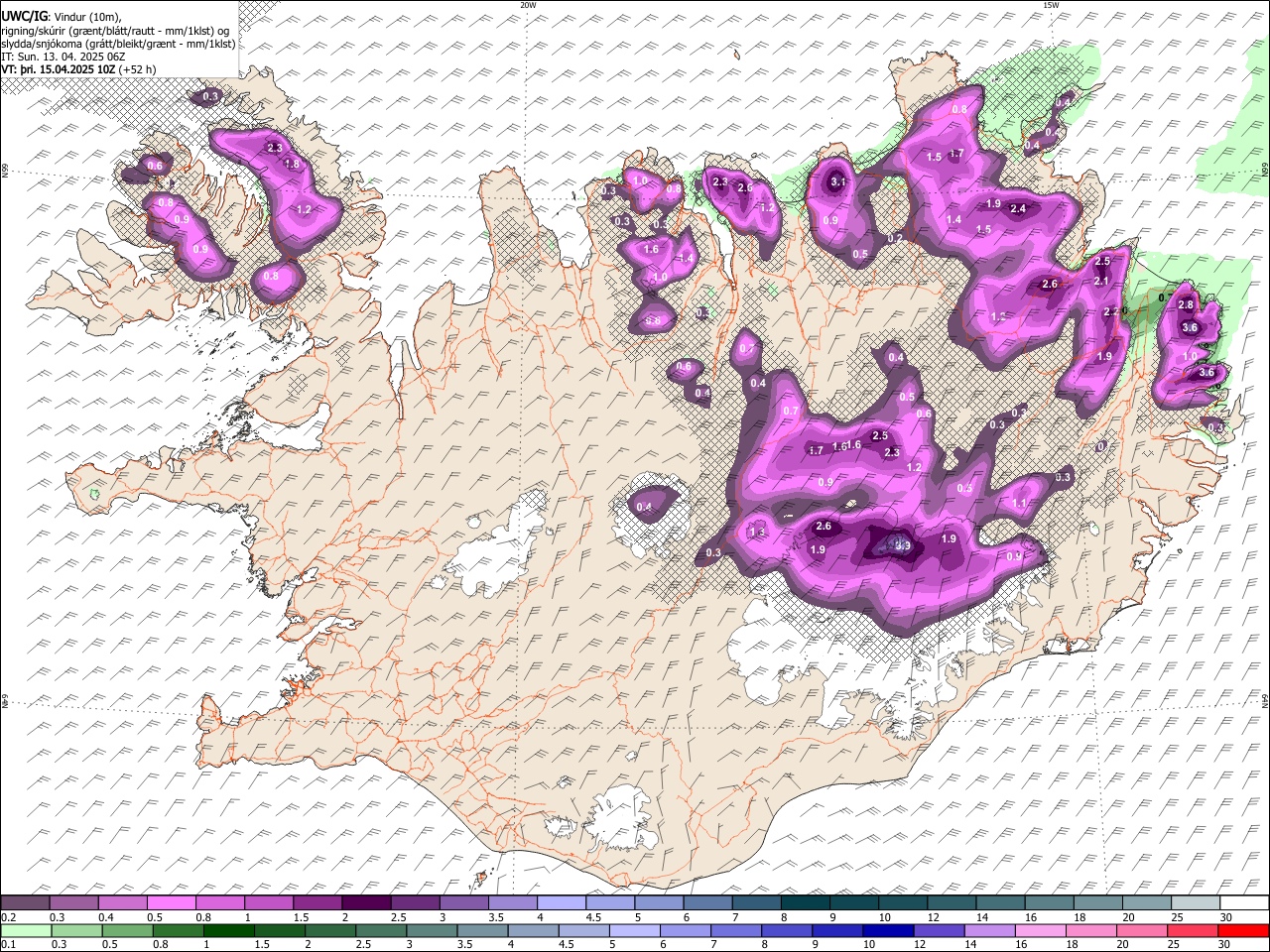Click the 'slydda/snjókoma' legend description line
This screenshot has width=1270, height=952.
pyautogui.click(x=118, y=44)
